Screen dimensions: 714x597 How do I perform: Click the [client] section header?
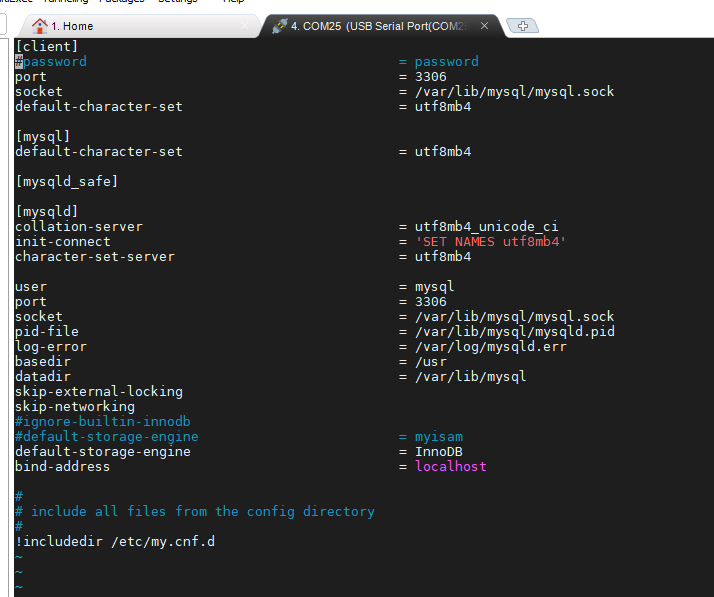[47, 46]
